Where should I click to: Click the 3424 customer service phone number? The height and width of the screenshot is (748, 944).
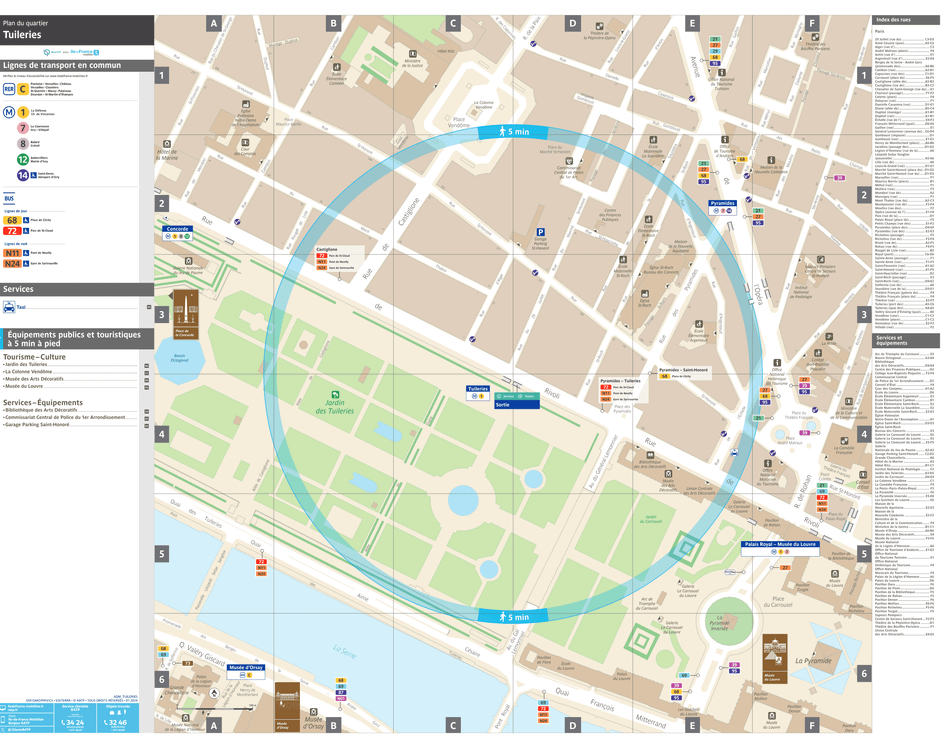[x=73, y=722]
